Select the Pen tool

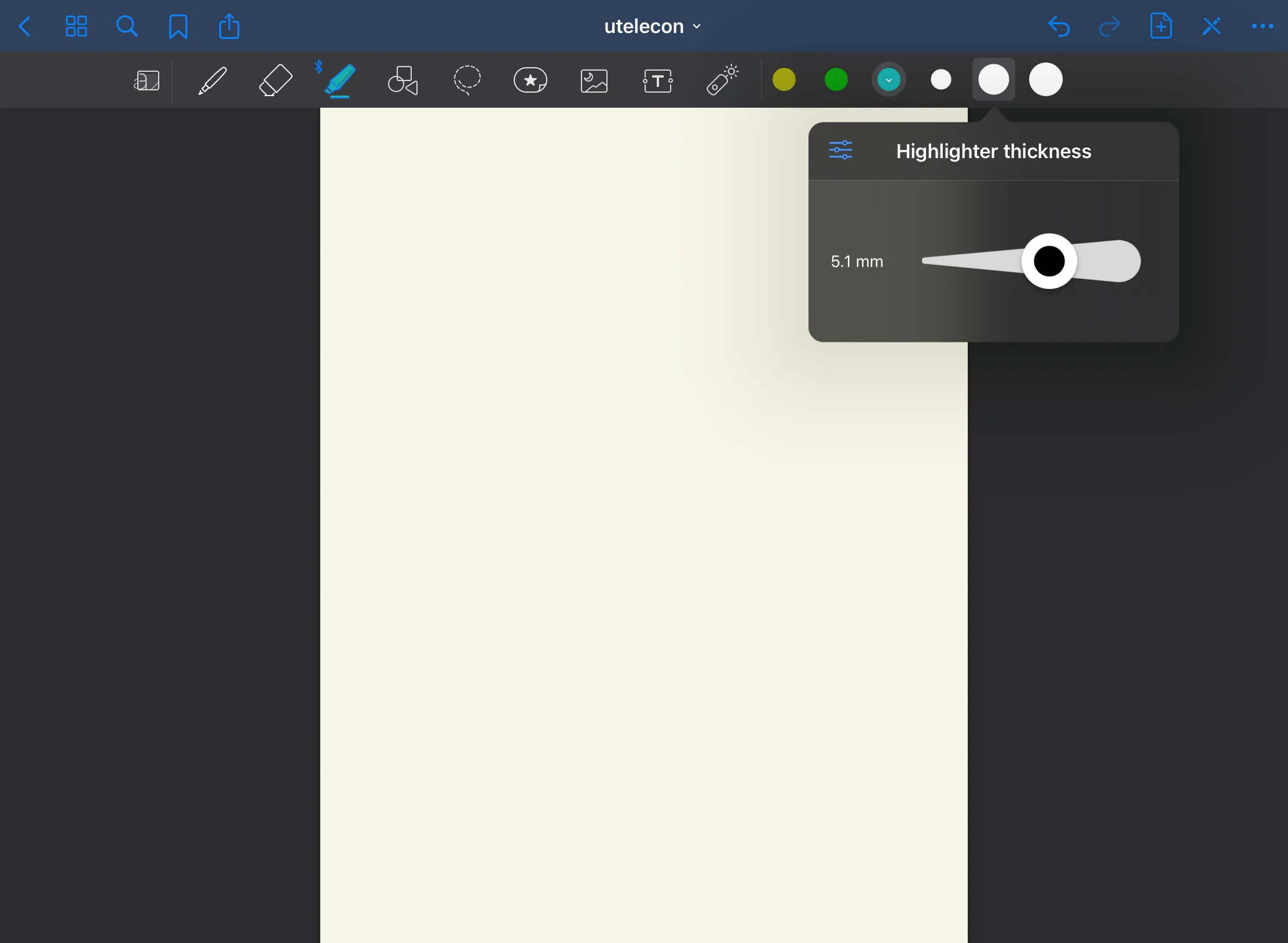pos(212,80)
